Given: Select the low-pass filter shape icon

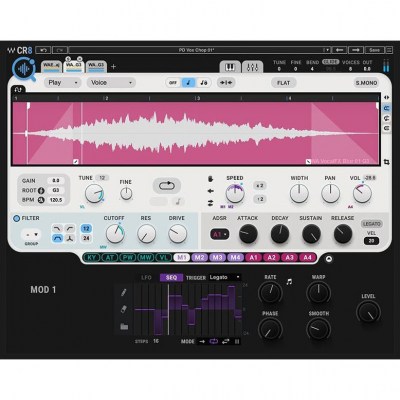Looking at the screenshot, I should tap(58, 228).
